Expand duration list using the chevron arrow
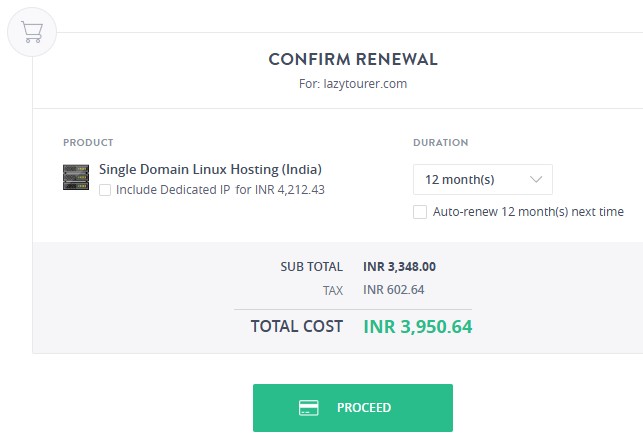Screen dimensions: 643x446 click(536, 180)
